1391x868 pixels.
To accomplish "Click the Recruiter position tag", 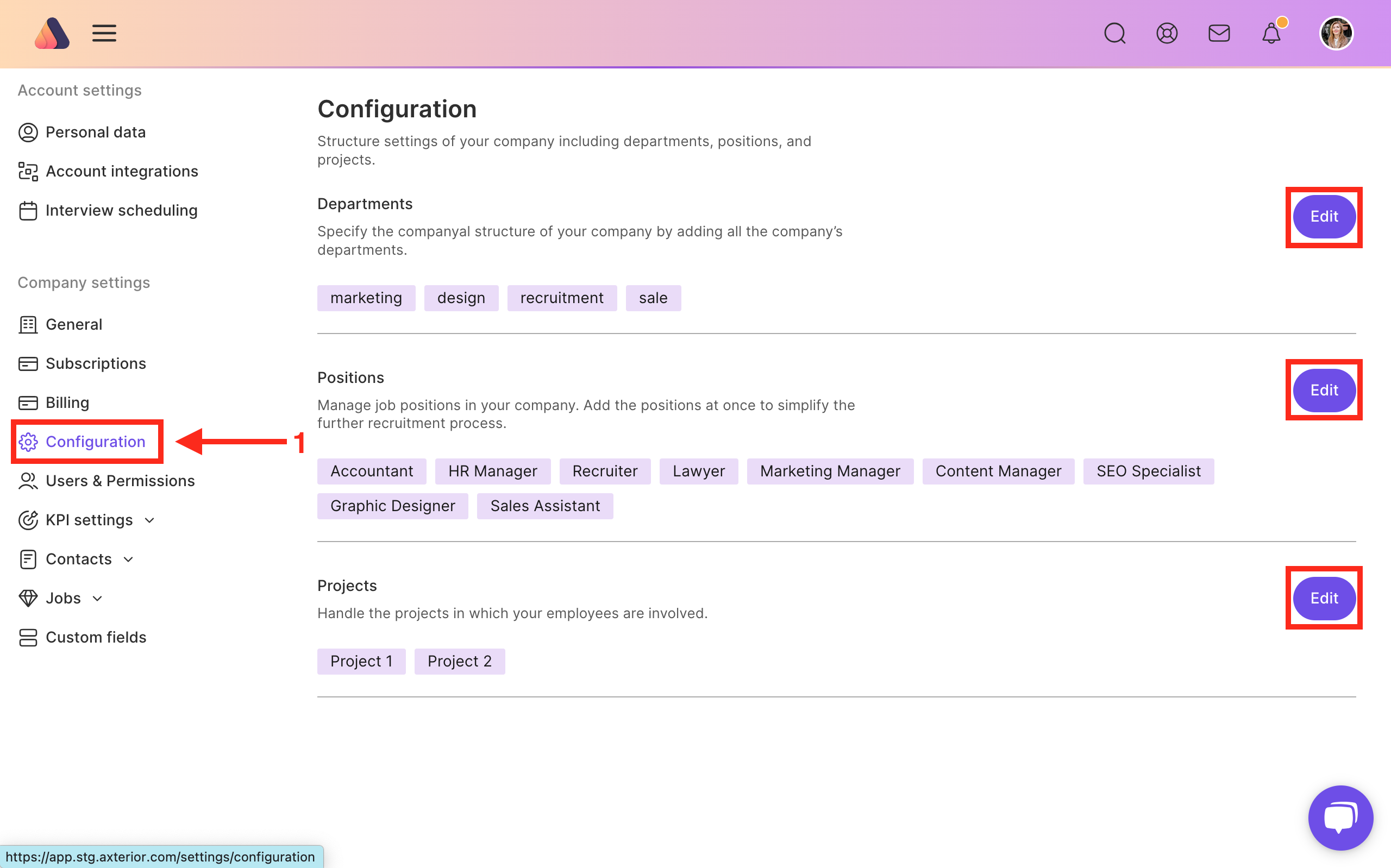I will pyautogui.click(x=605, y=471).
